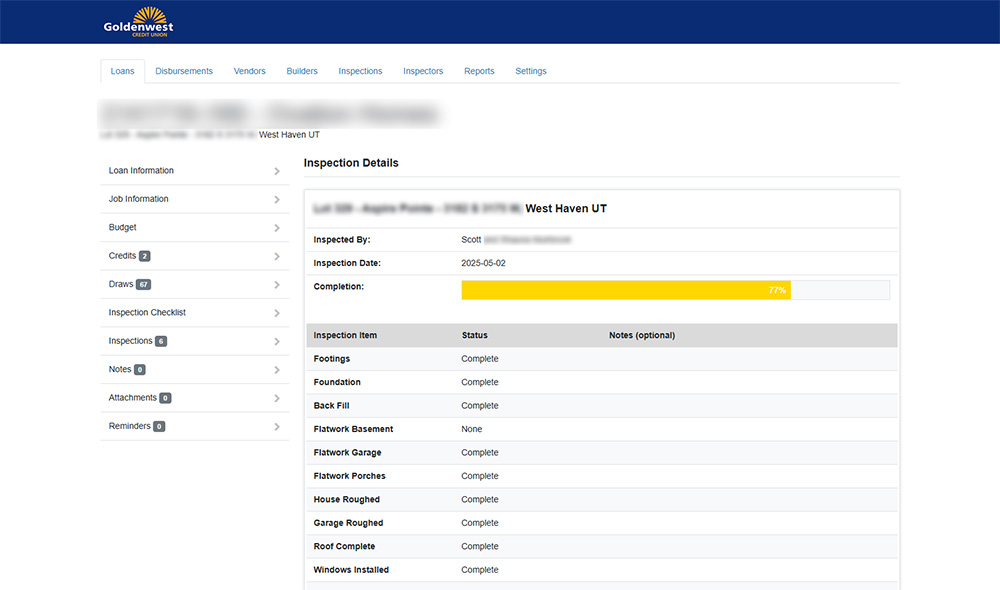The width and height of the screenshot is (1000, 590).
Task: Navigate to the Settings tab
Action: [x=531, y=72]
